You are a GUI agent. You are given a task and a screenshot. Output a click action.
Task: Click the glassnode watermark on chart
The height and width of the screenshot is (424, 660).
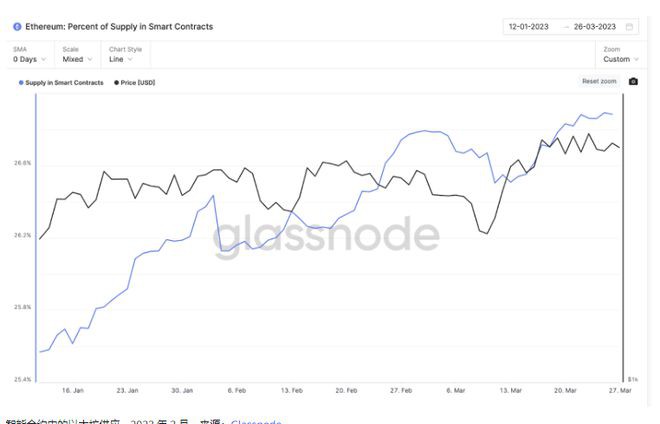click(x=325, y=235)
